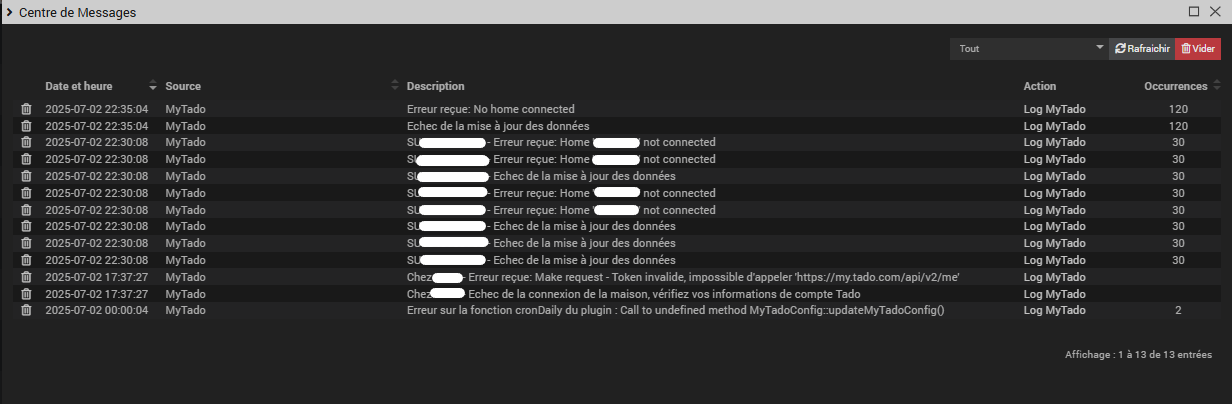Delete the Token invalide error message
Viewport: 1232px width, 404px height.
27,277
